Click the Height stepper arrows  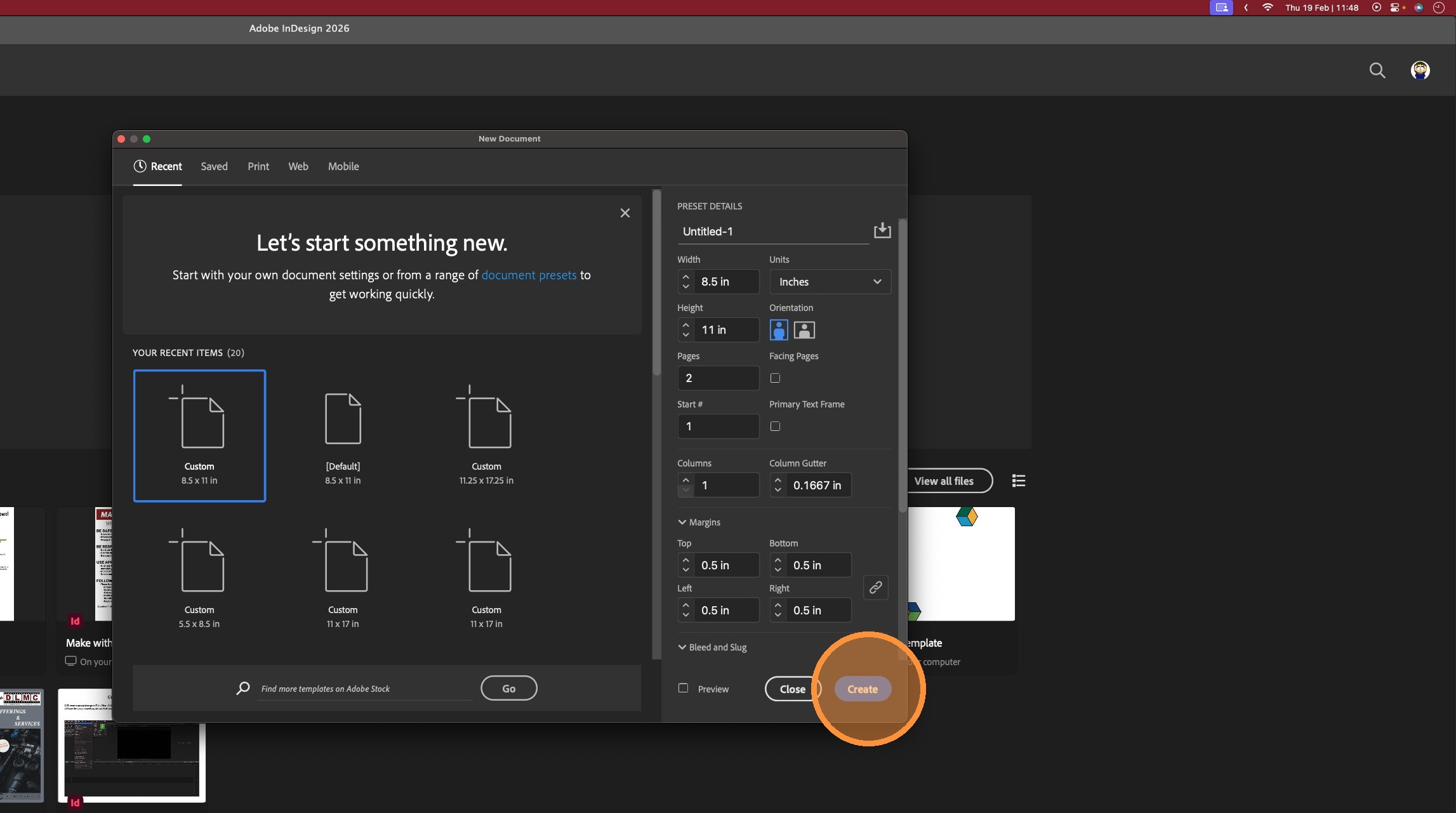[x=685, y=330]
